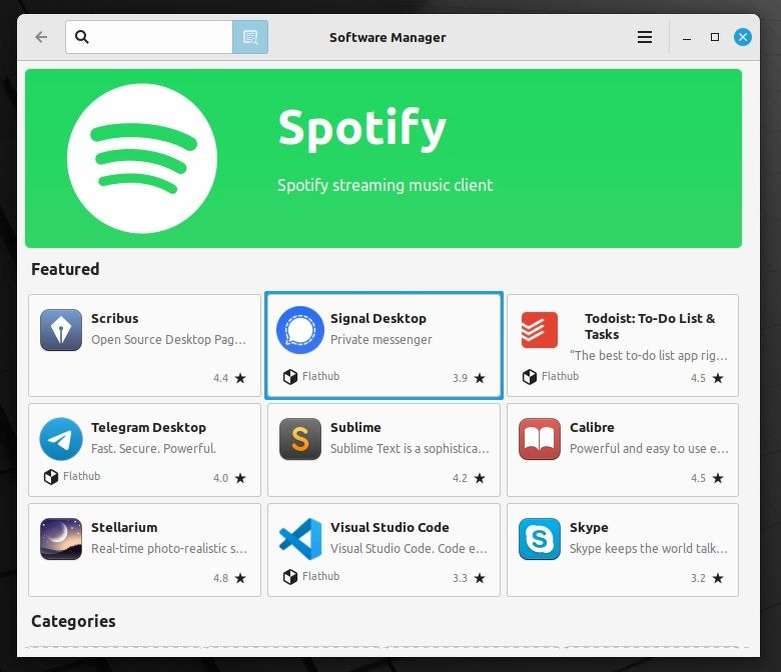Click 'Skype keeps the world talk...' description
The width and height of the screenshot is (781, 672).
[649, 548]
